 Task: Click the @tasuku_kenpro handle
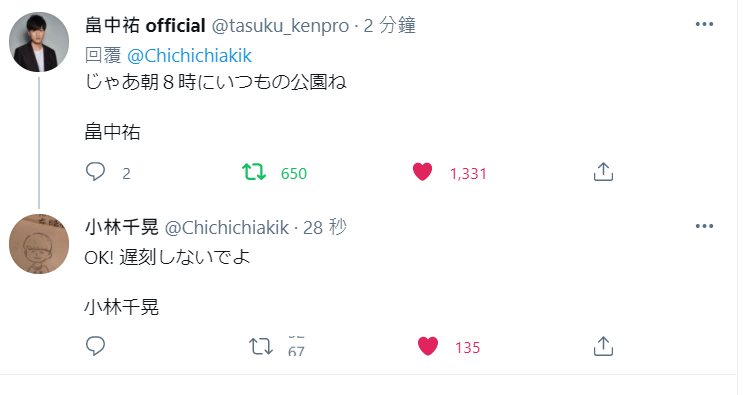280,26
